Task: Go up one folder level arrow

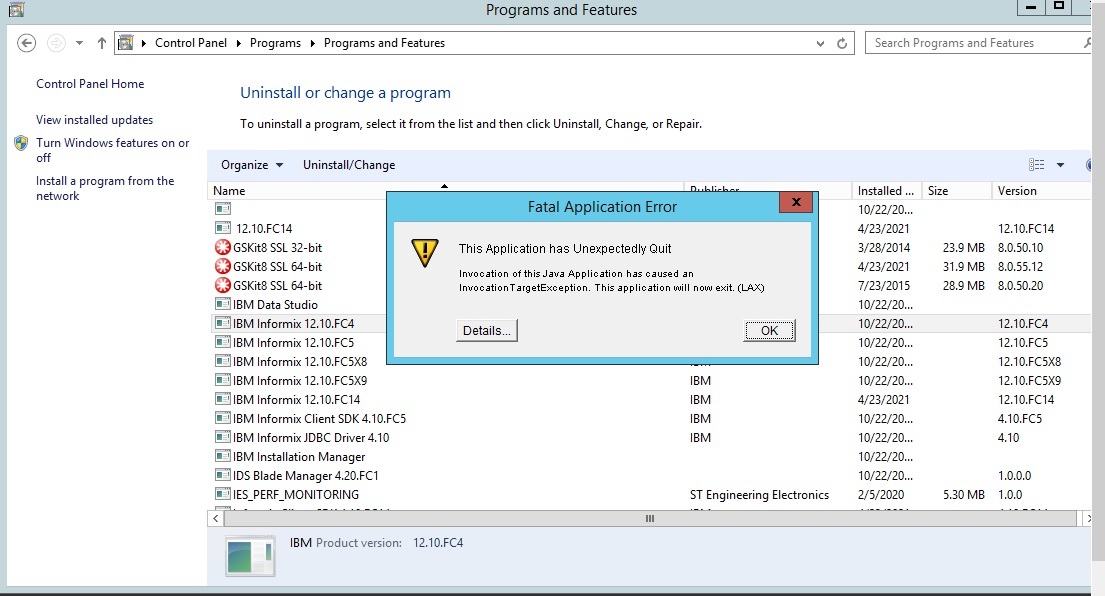Action: point(102,43)
